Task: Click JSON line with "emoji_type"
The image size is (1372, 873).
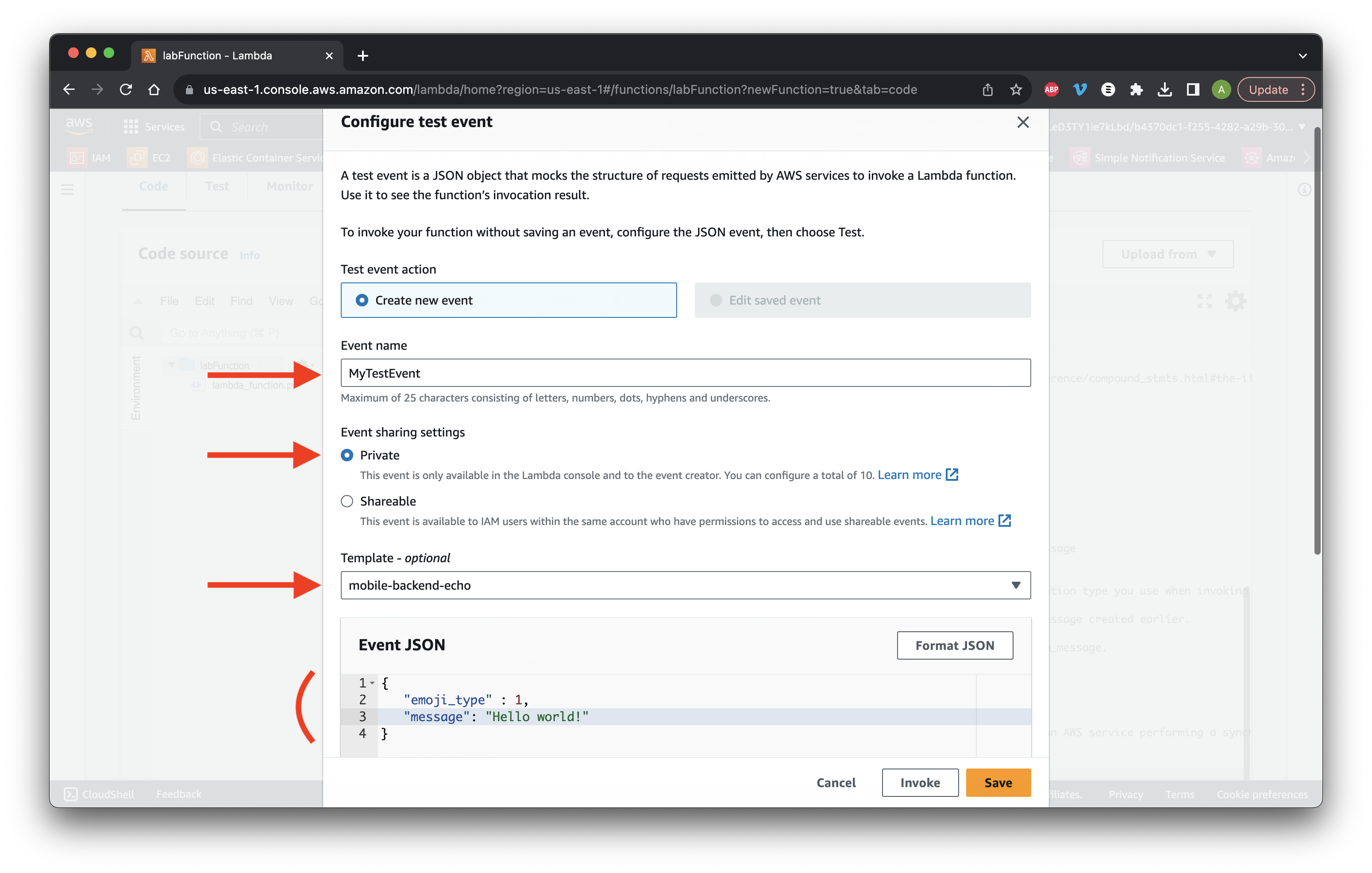Action: pyautogui.click(x=686, y=700)
